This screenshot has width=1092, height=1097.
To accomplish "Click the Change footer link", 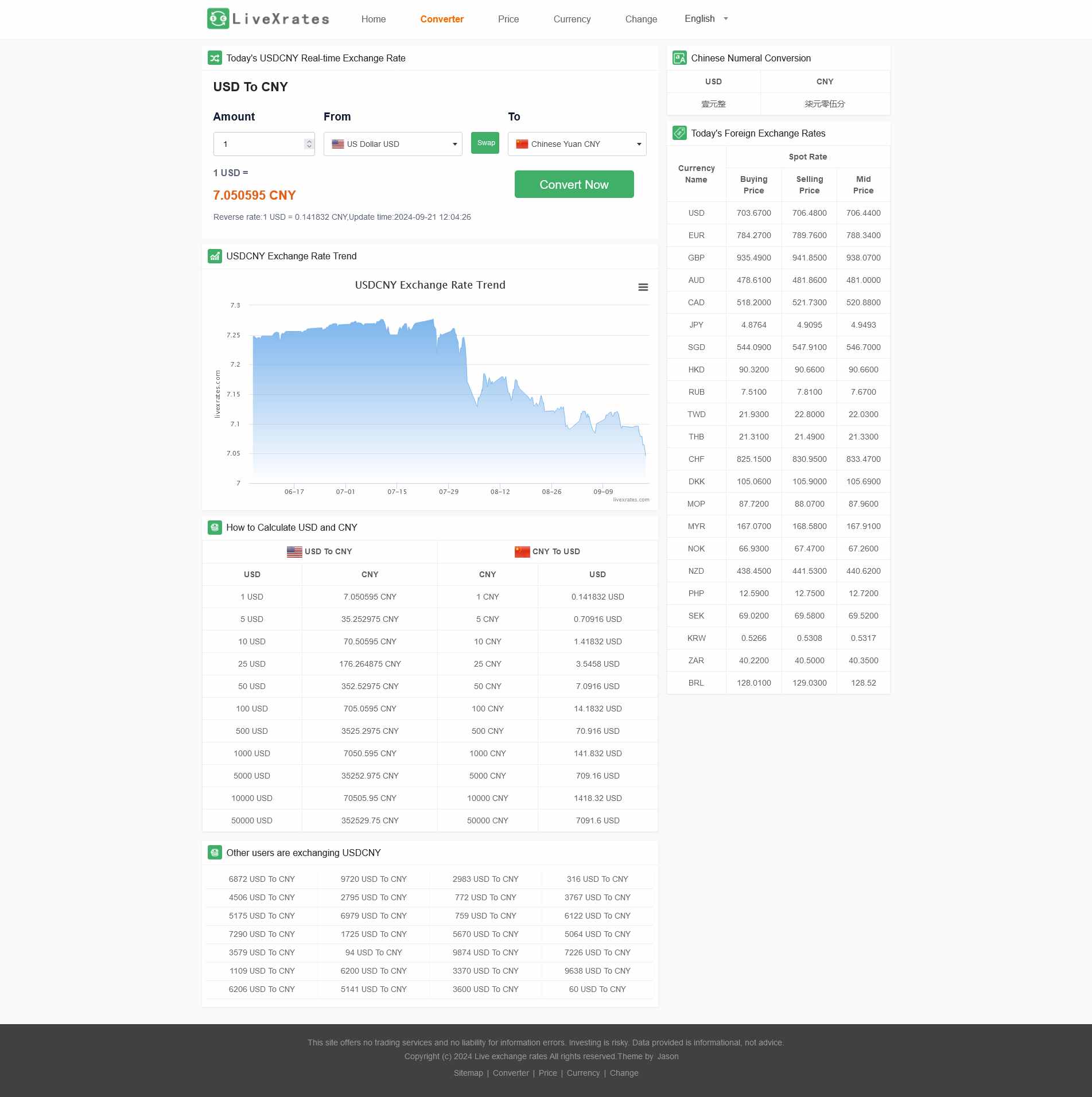I will pos(624,1073).
